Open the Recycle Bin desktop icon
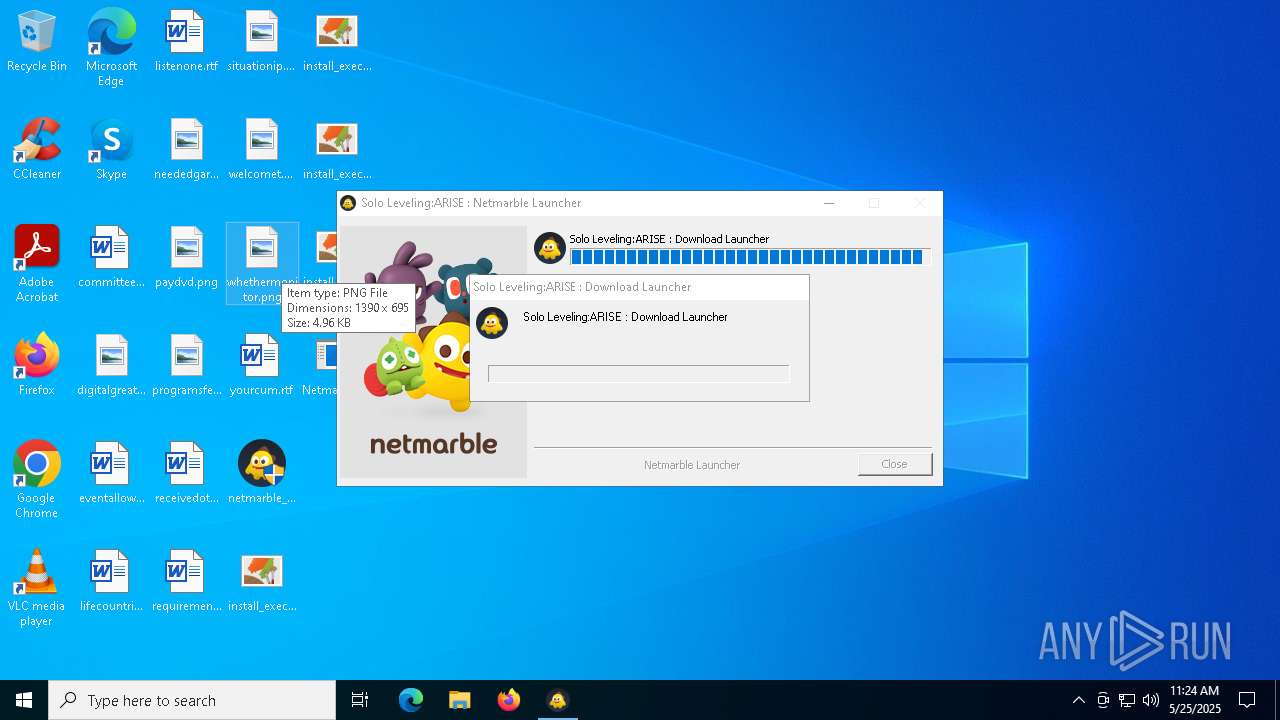 37,42
